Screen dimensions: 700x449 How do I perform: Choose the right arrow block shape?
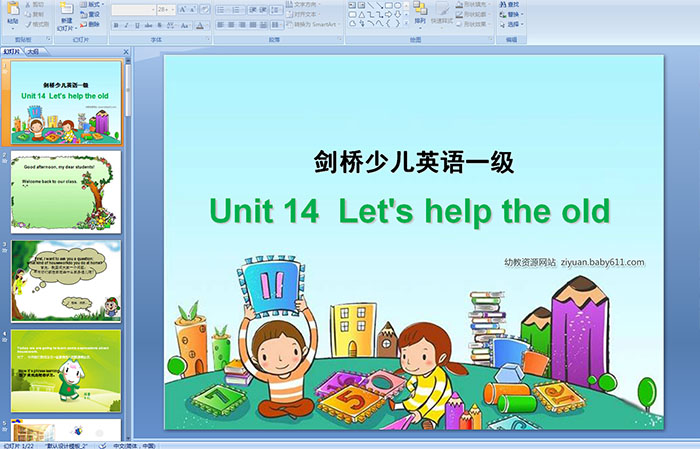click(388, 14)
